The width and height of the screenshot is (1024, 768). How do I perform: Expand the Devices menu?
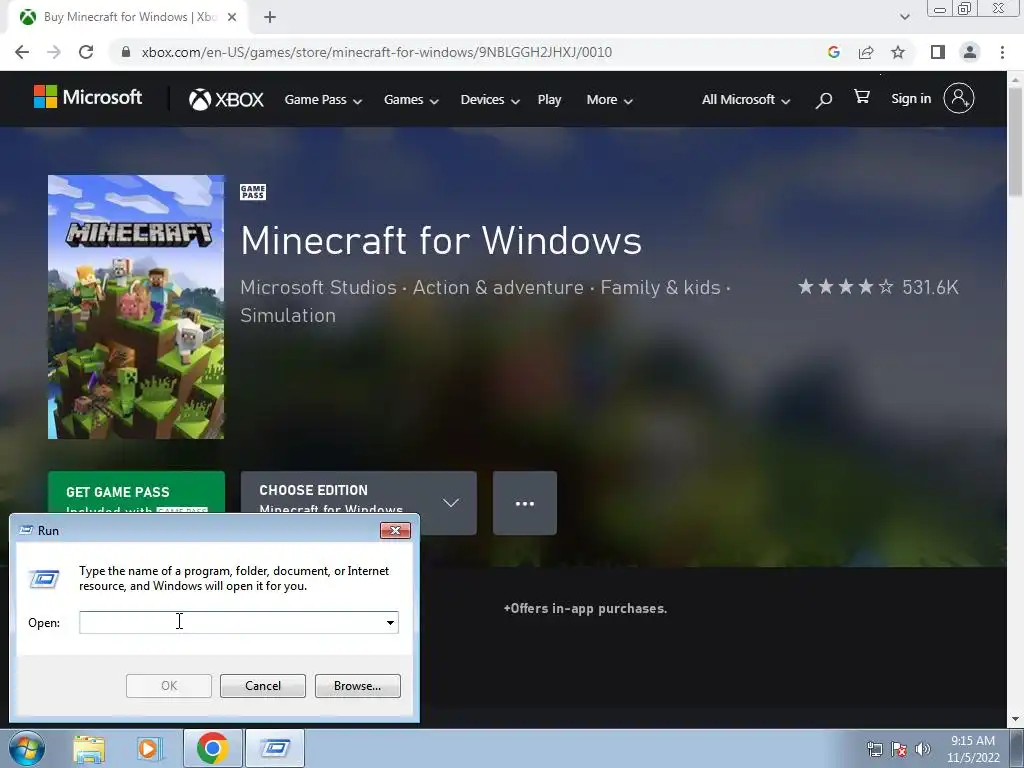click(x=490, y=100)
